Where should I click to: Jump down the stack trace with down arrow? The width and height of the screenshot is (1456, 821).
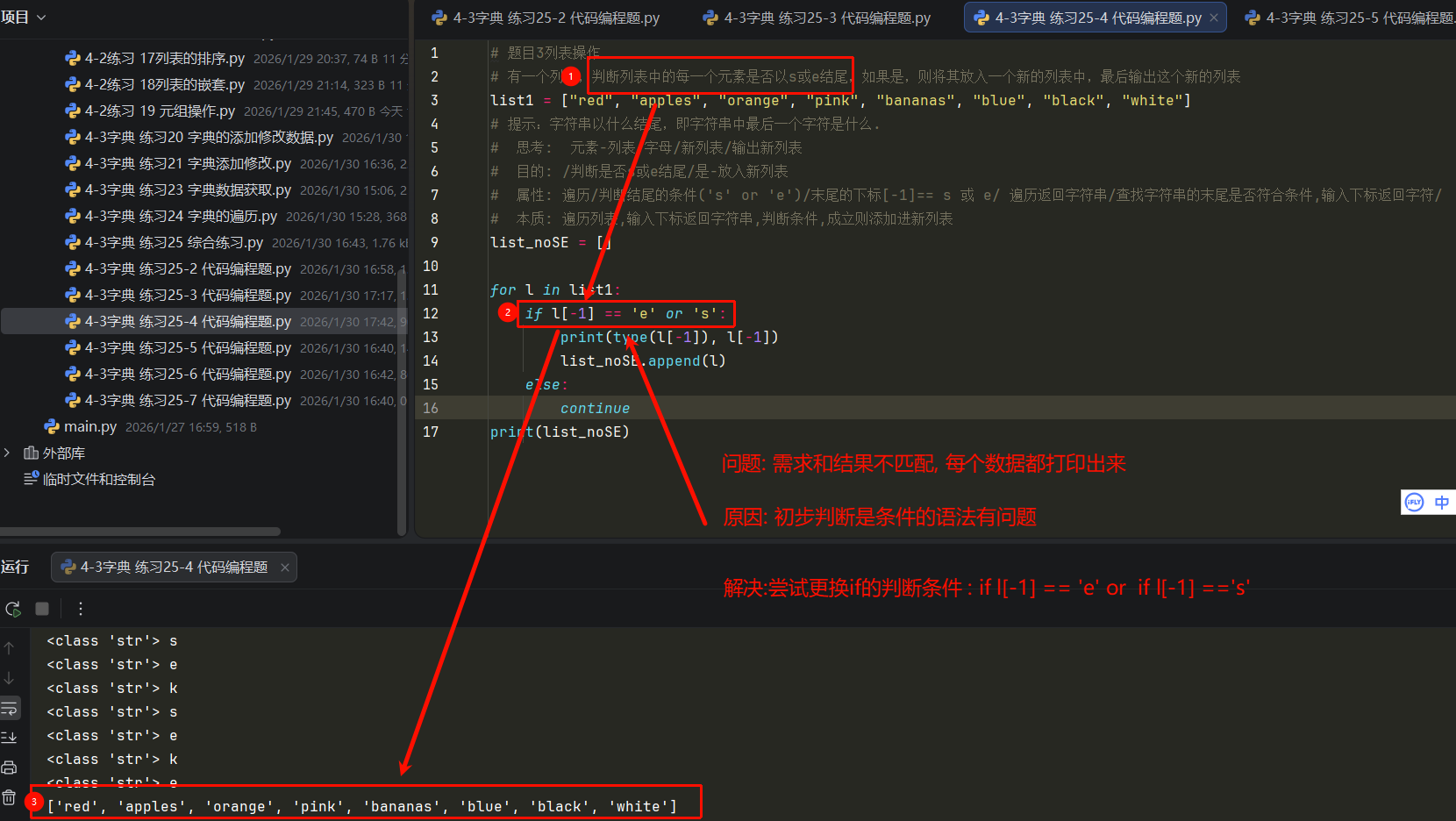(9, 678)
